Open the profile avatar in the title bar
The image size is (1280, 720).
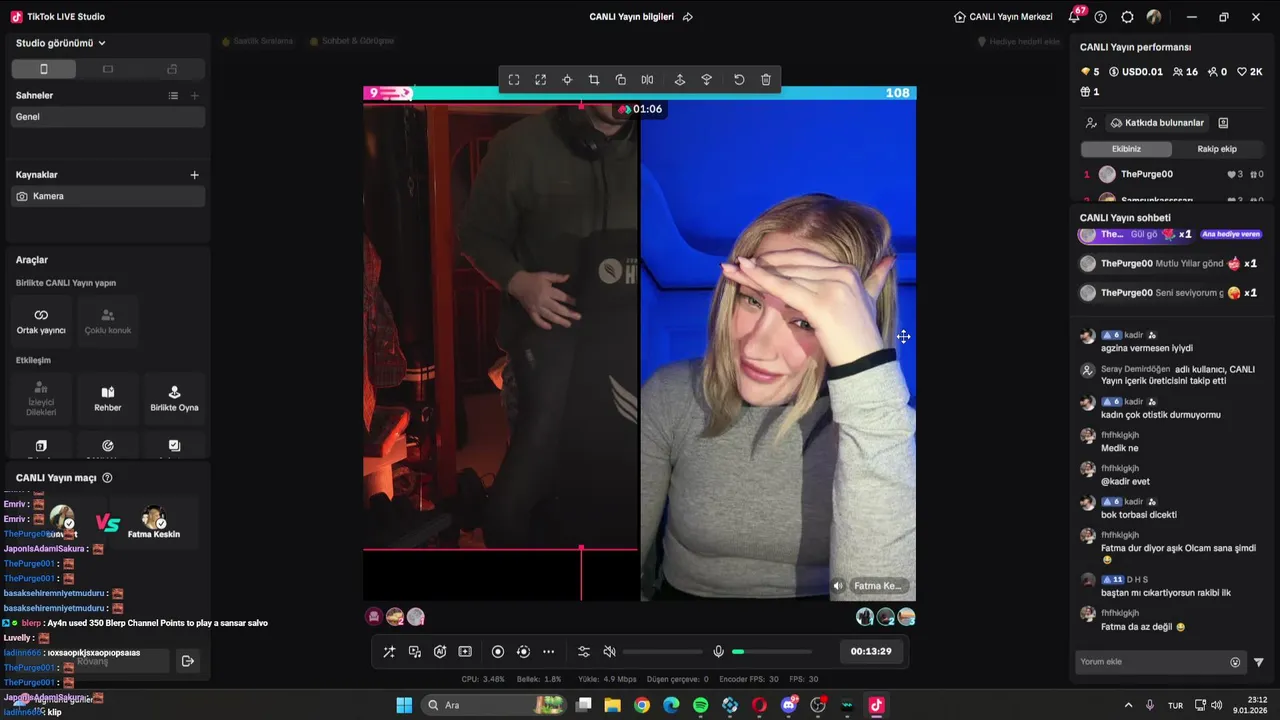1154,17
